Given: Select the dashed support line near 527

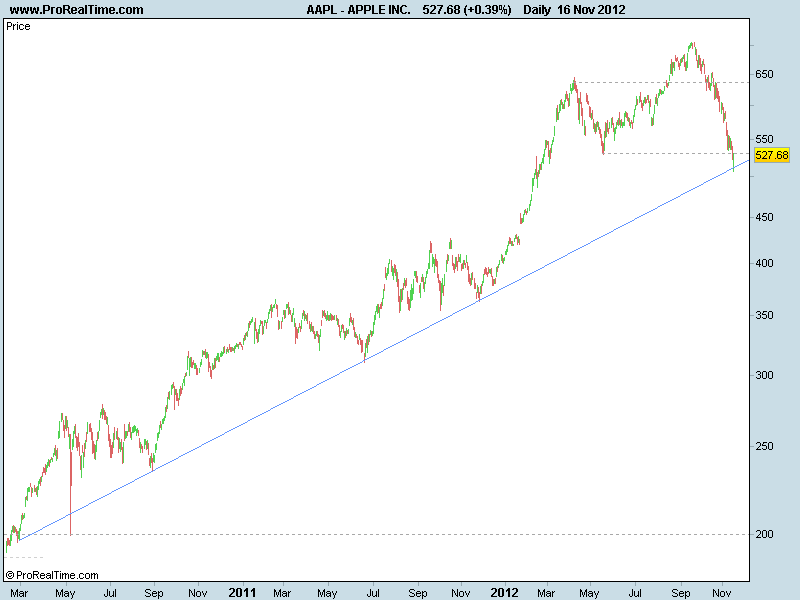Looking at the screenshot, I should point(676,153).
